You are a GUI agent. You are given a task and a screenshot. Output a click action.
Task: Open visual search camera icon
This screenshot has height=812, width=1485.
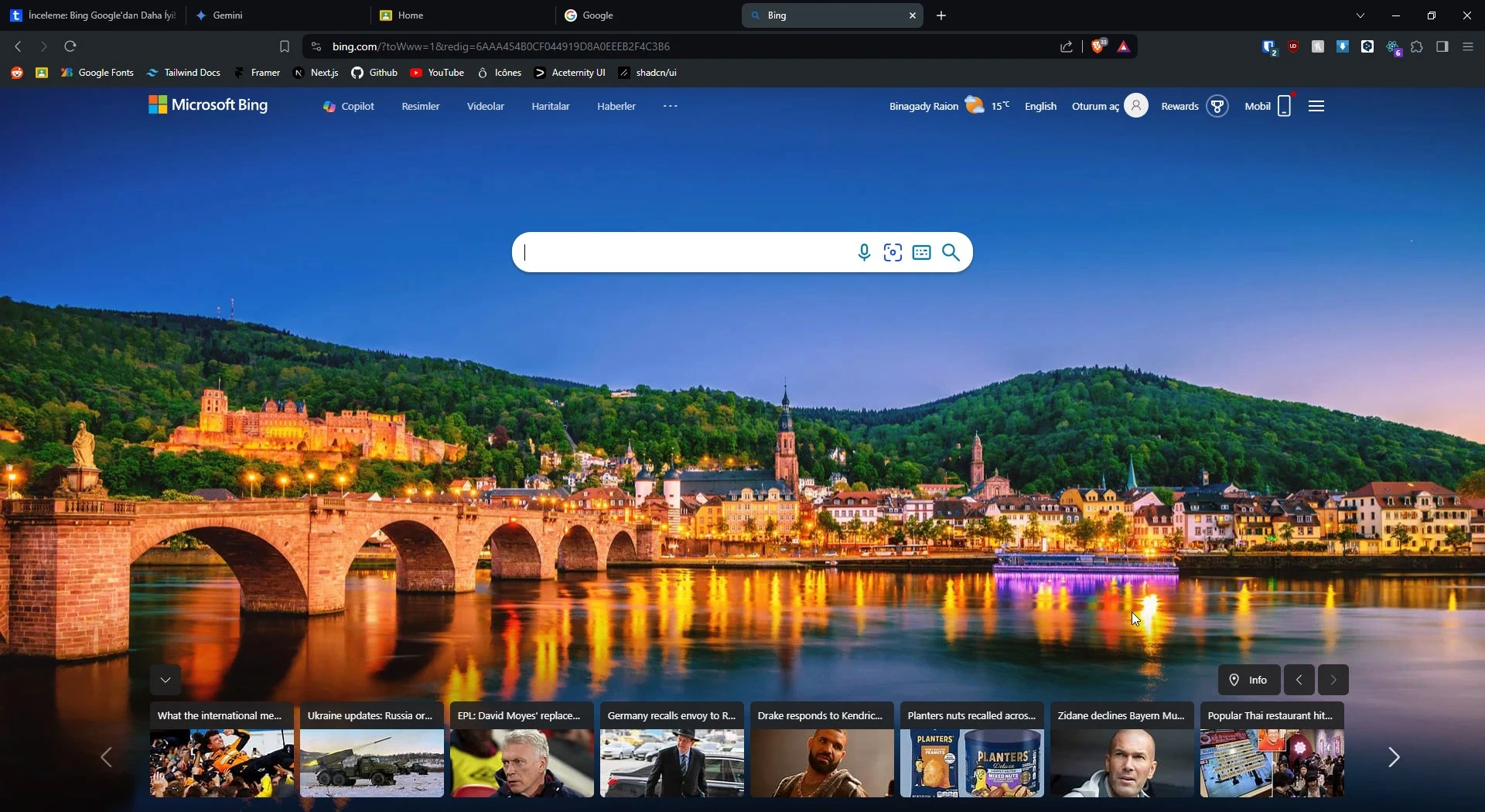pyautogui.click(x=893, y=253)
